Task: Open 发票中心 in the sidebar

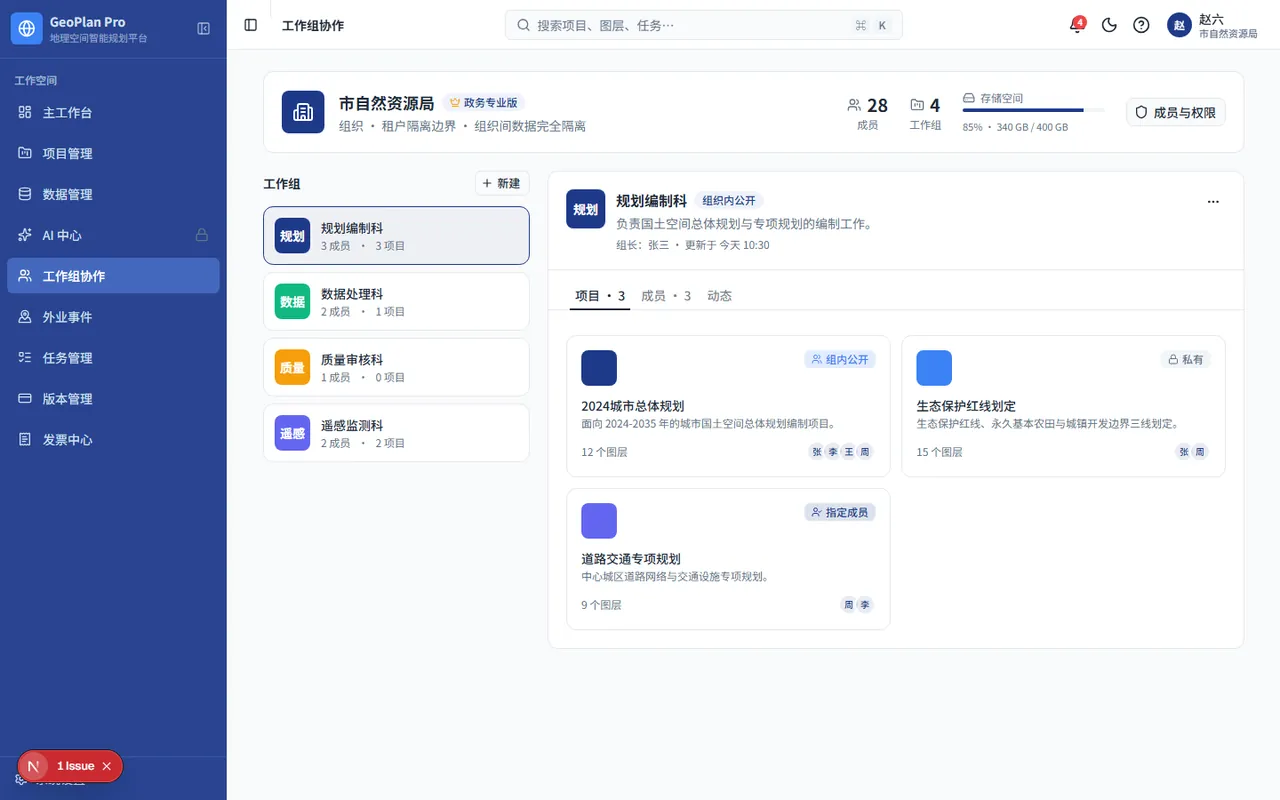Action: [x=113, y=440]
